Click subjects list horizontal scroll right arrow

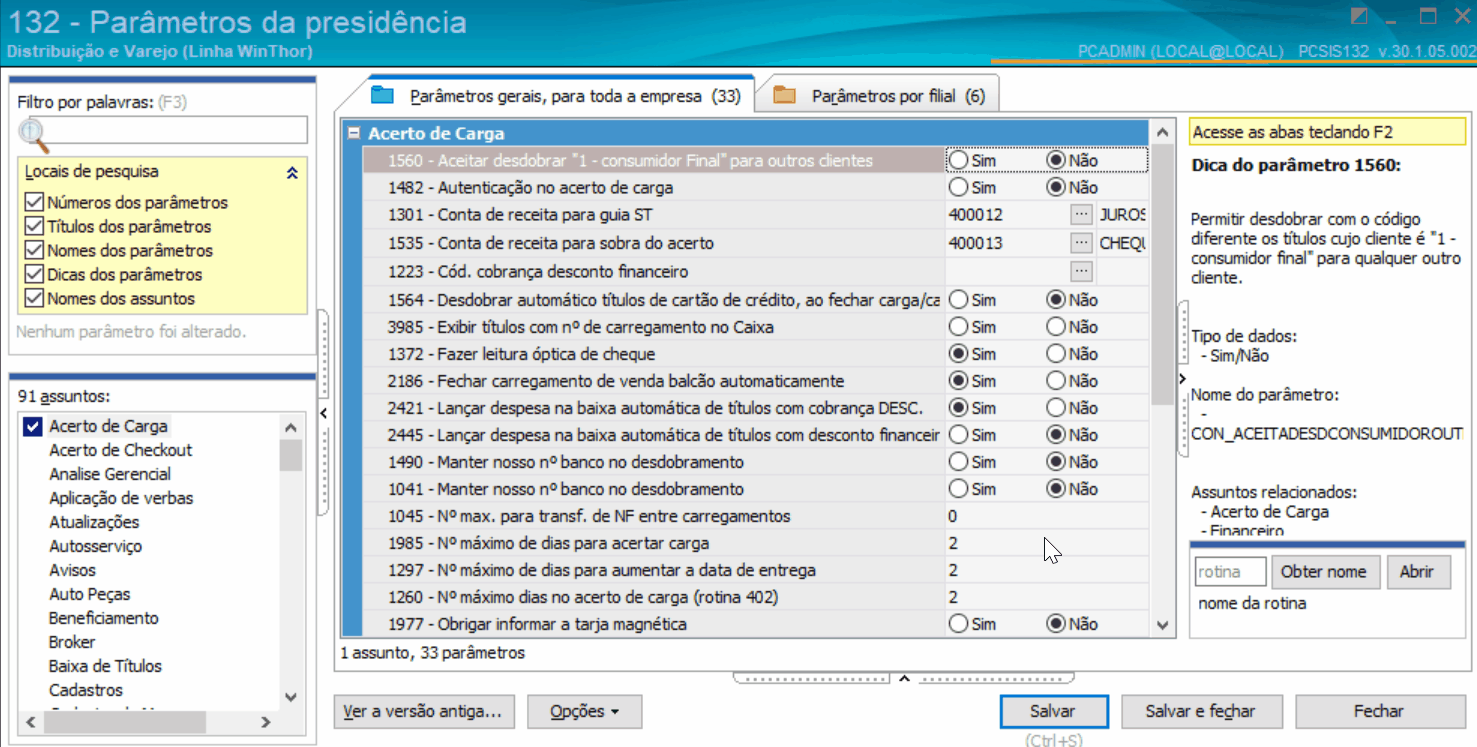(x=265, y=722)
